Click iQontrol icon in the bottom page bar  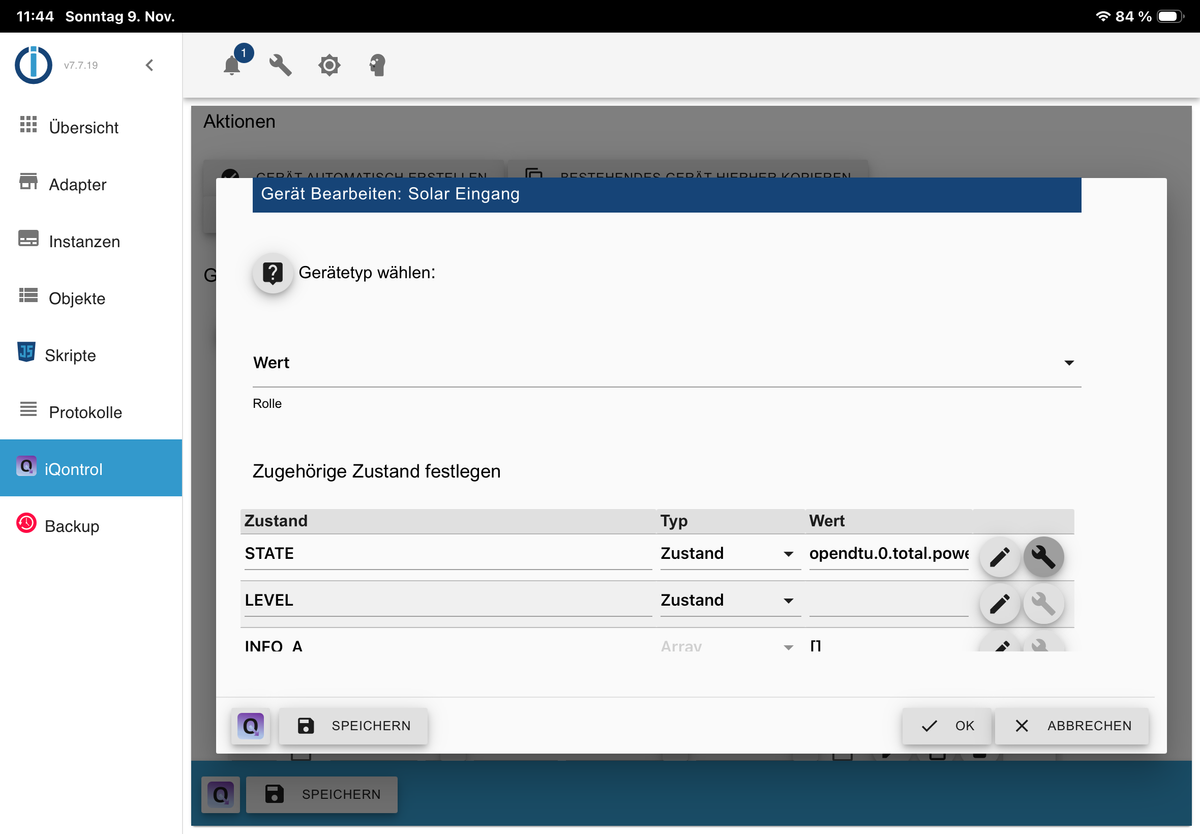221,794
